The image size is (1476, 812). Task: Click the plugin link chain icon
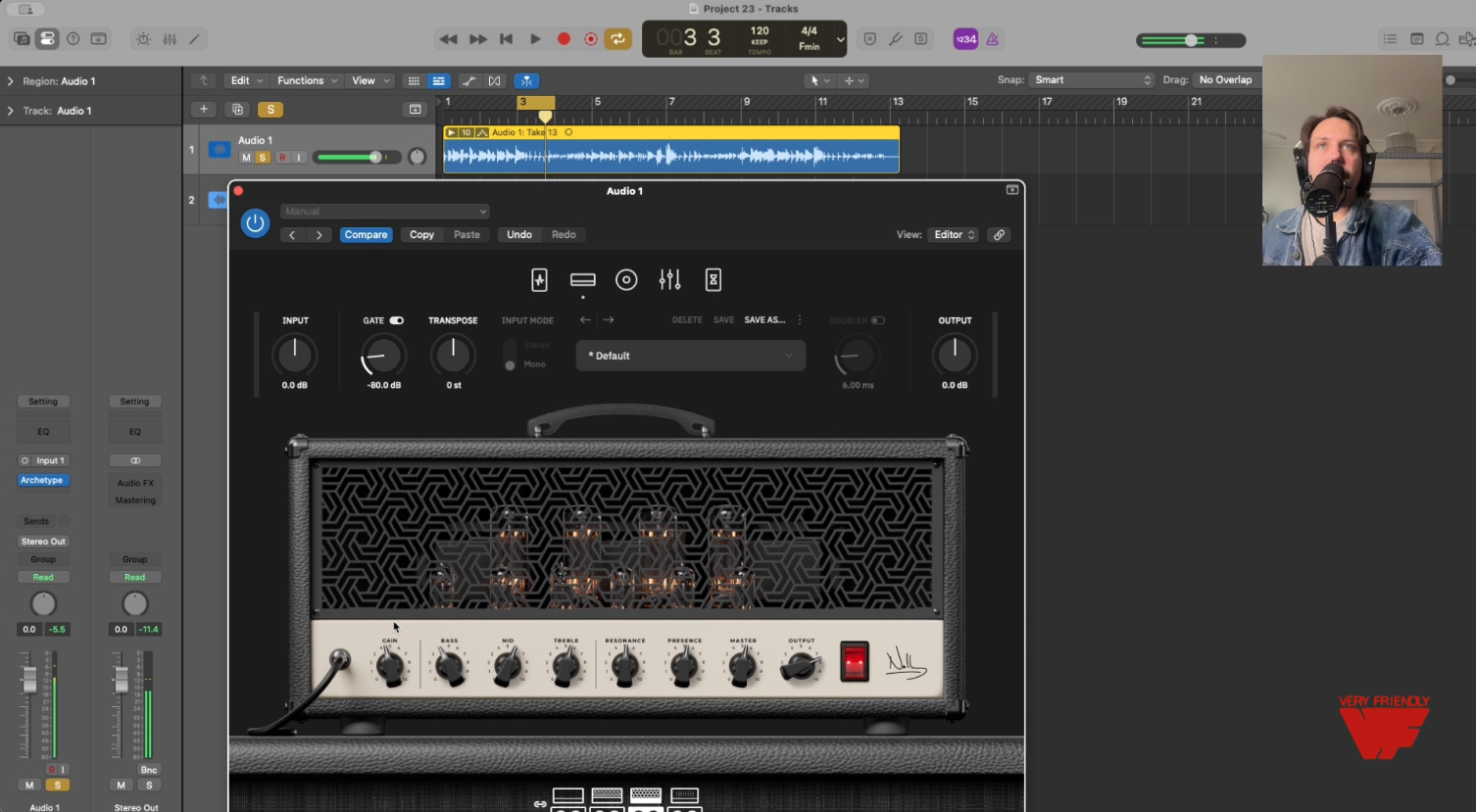[999, 235]
